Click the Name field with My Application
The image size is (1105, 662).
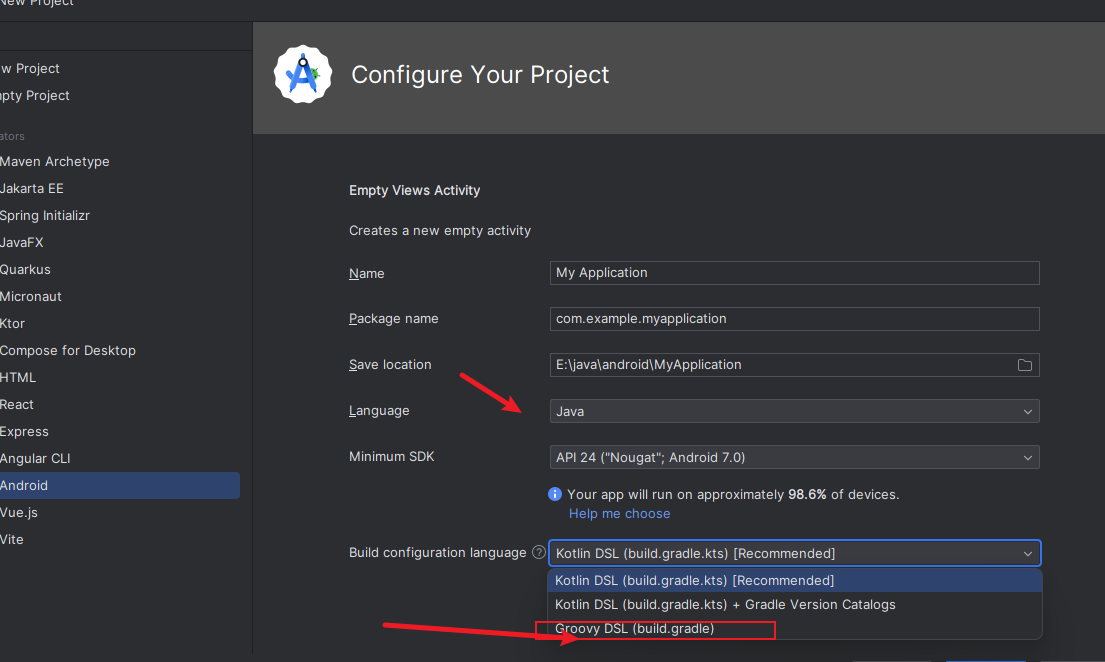point(794,273)
